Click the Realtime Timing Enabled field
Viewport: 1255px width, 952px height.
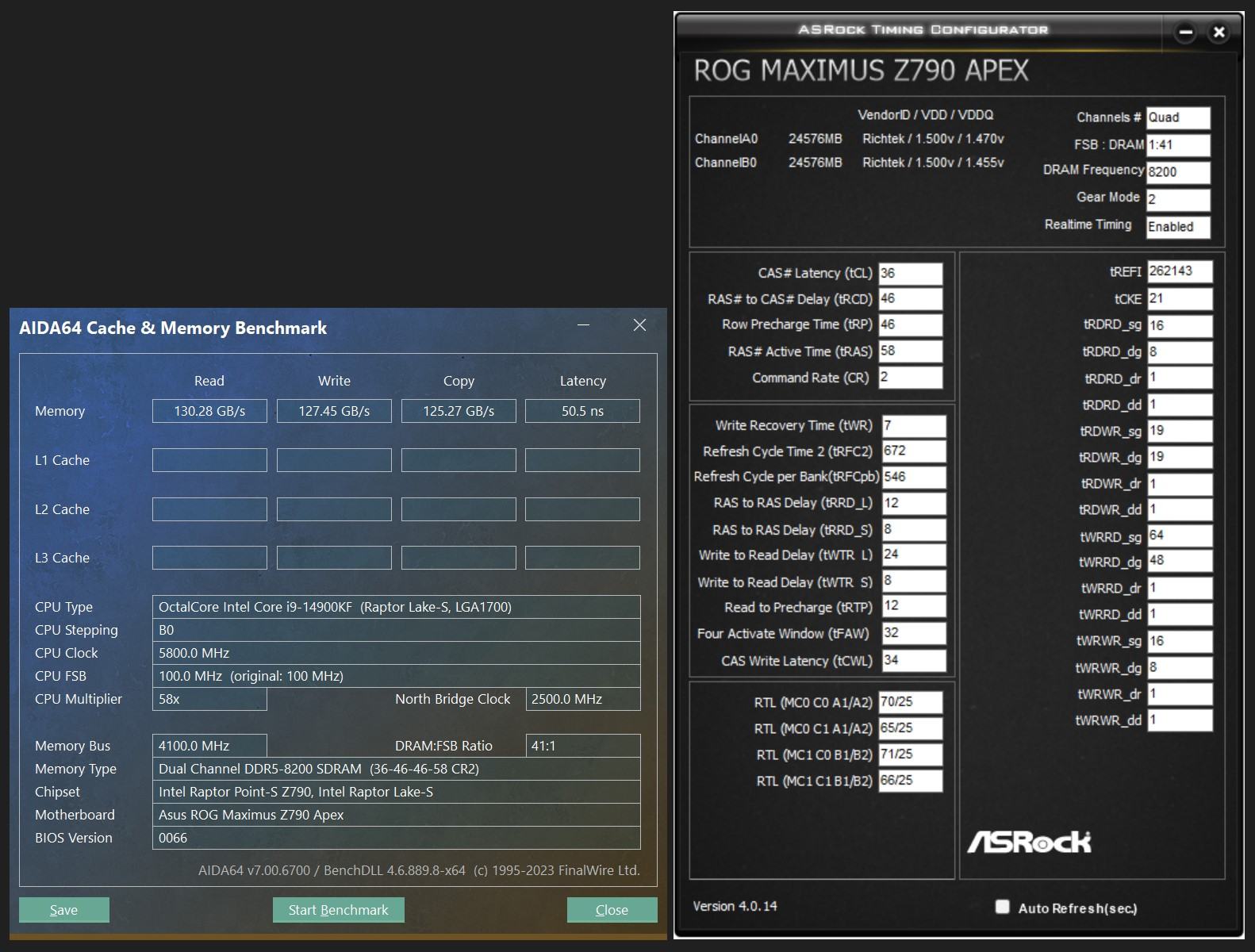pos(1178,227)
